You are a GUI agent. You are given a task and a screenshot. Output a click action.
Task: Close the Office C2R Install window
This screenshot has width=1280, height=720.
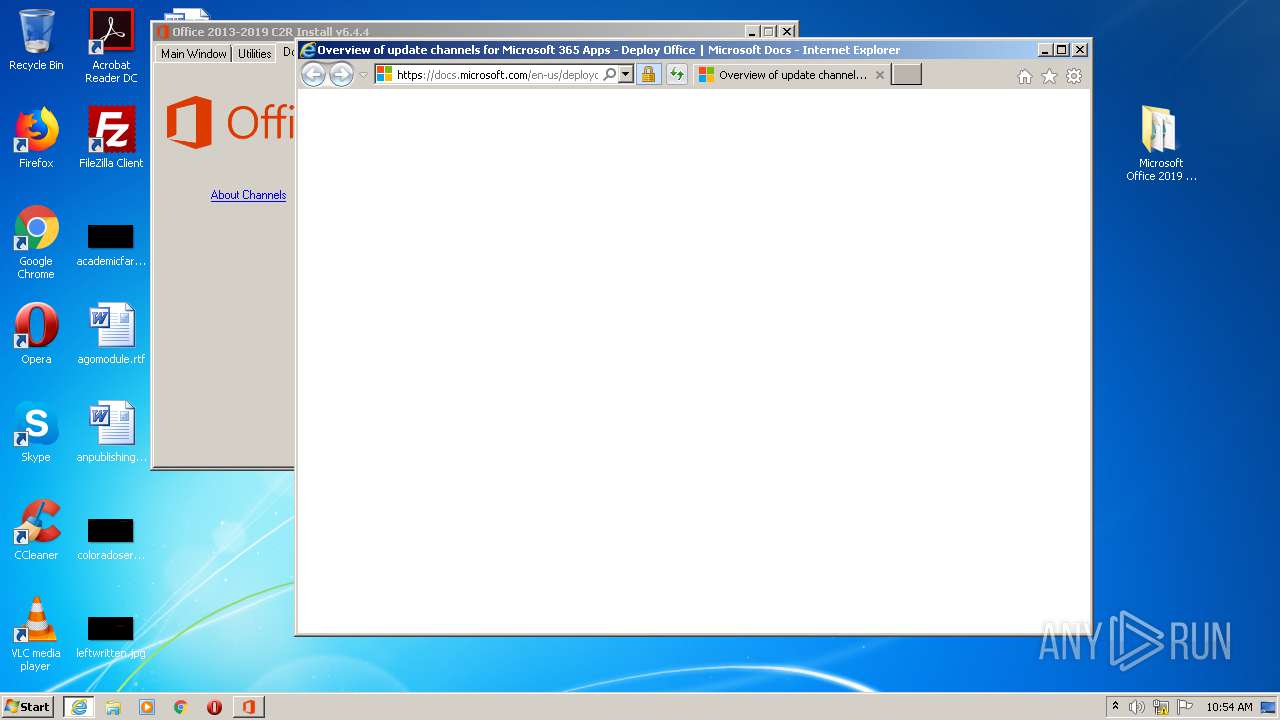(x=787, y=32)
